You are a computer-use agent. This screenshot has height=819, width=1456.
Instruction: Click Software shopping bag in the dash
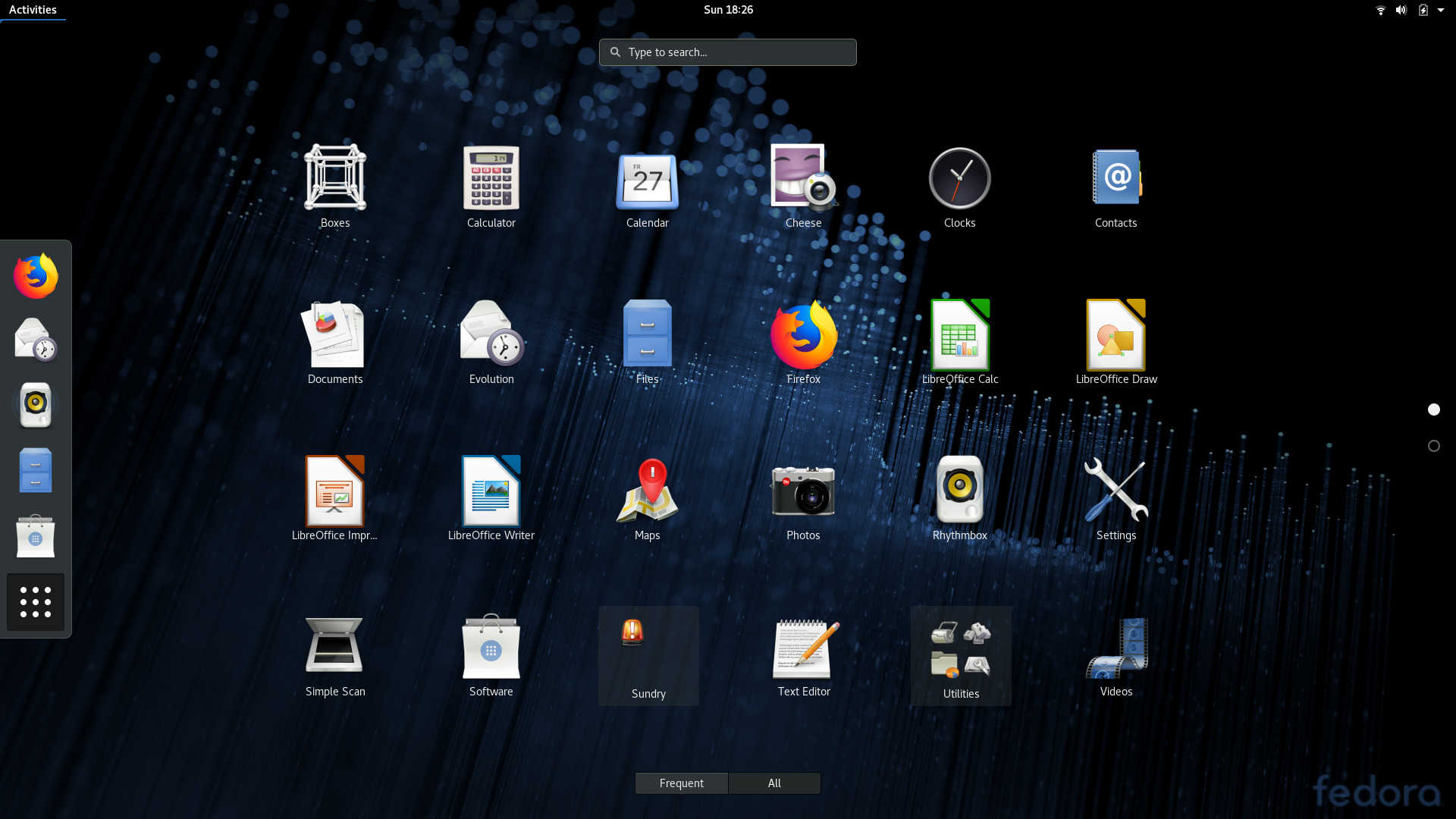point(36,536)
